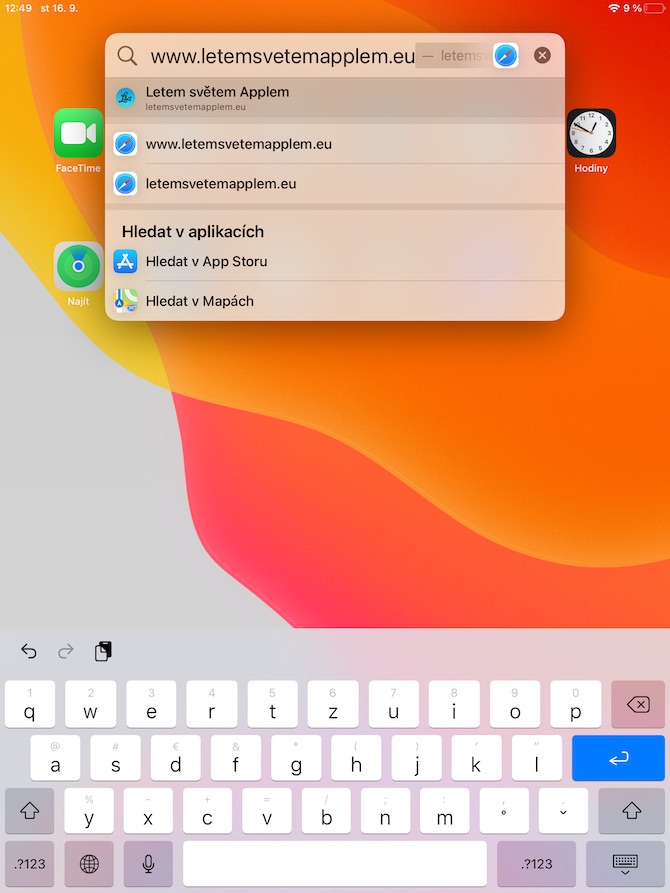
Task: Switch to numbers with left .?123 key
Action: click(x=30, y=864)
